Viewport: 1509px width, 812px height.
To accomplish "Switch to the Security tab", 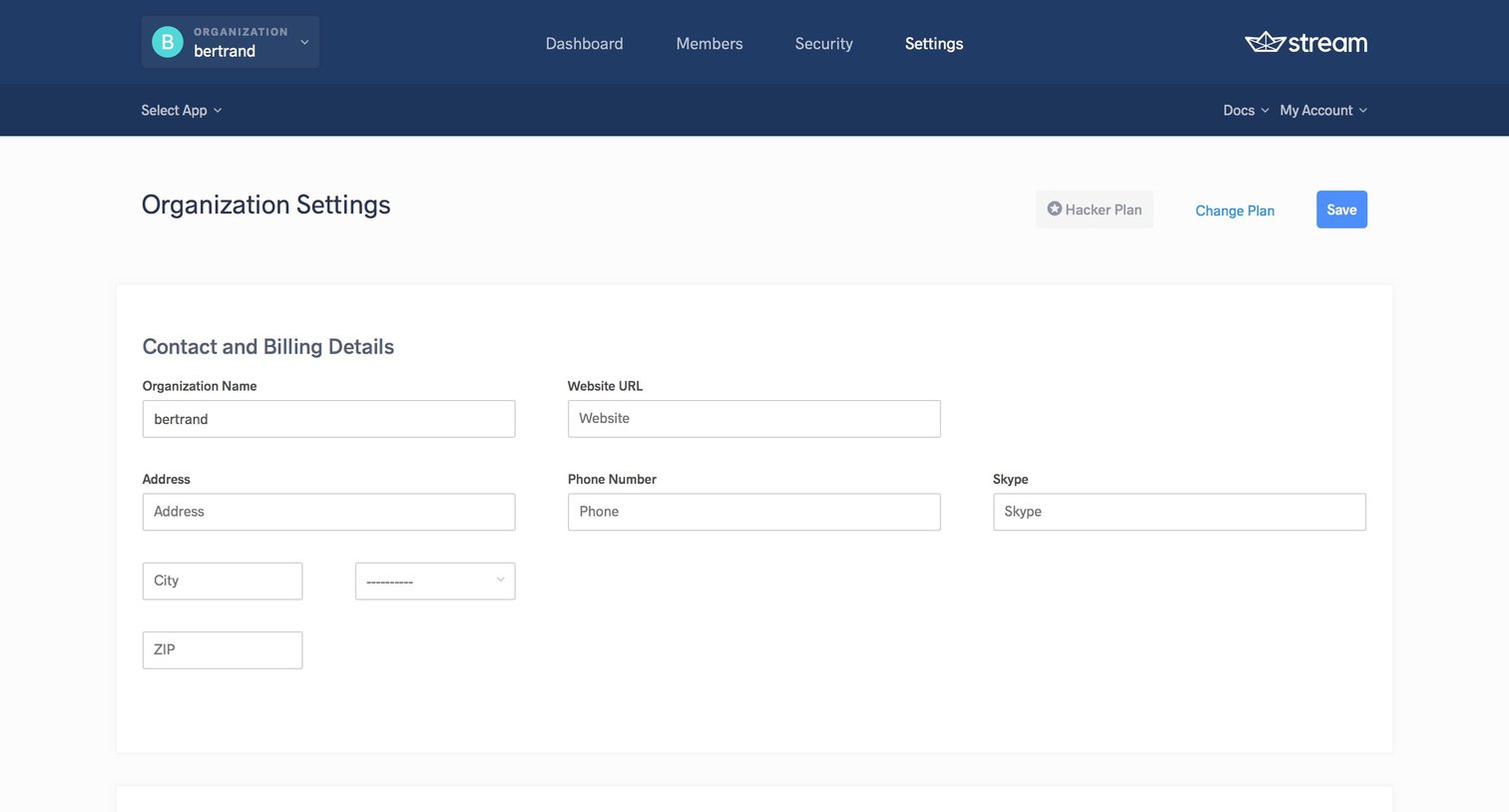I will [824, 43].
